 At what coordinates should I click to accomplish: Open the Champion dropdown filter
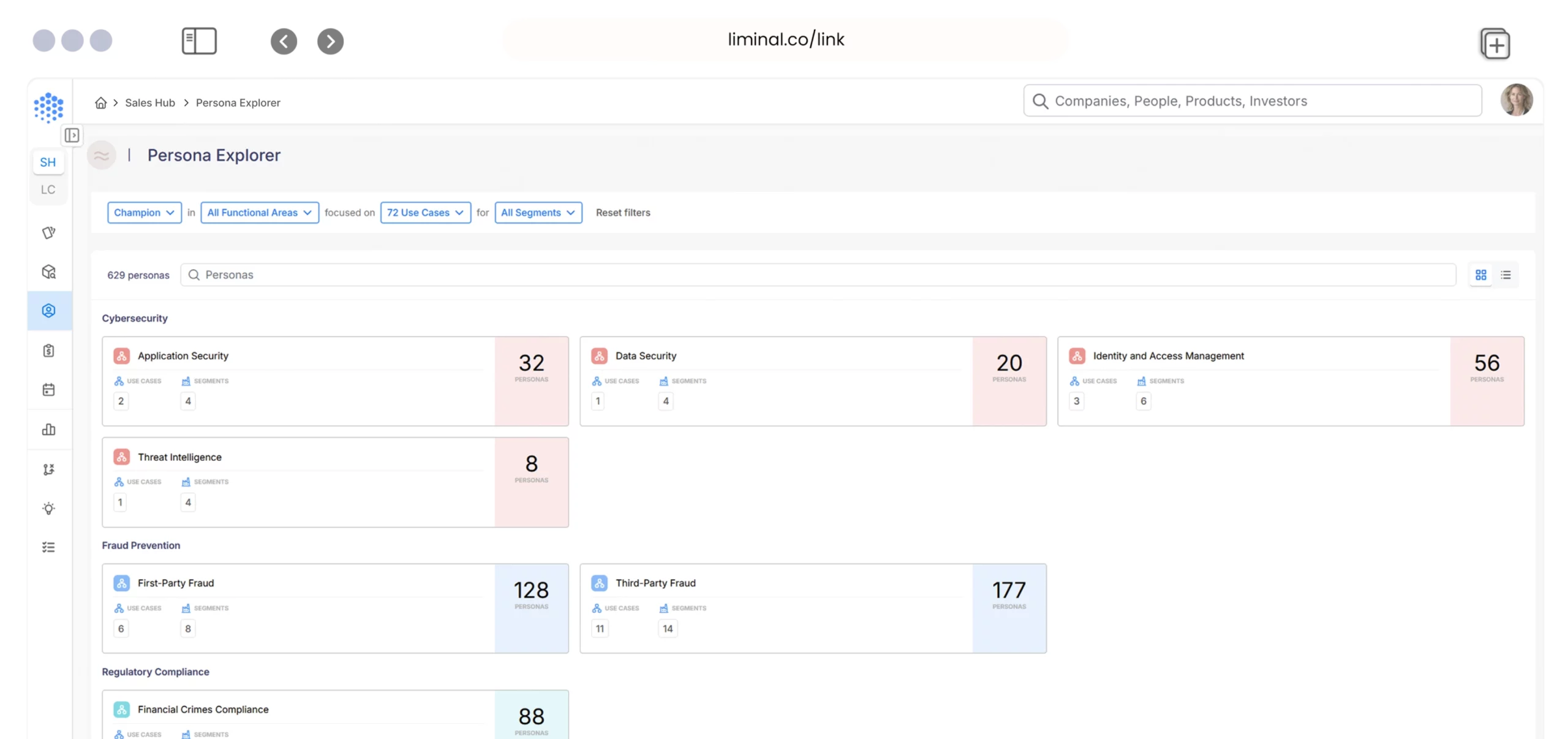tap(144, 213)
